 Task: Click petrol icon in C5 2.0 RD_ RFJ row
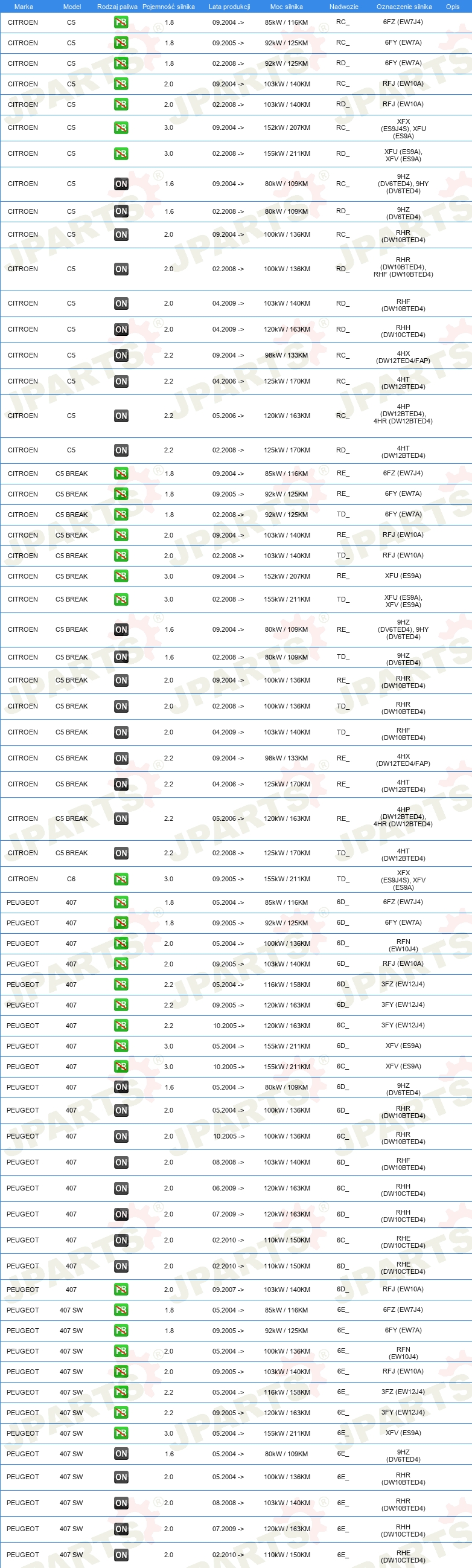coord(121,104)
